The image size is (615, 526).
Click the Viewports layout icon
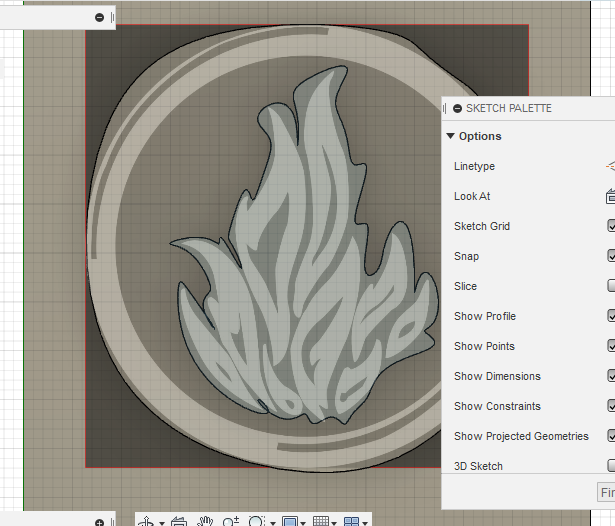click(x=351, y=522)
